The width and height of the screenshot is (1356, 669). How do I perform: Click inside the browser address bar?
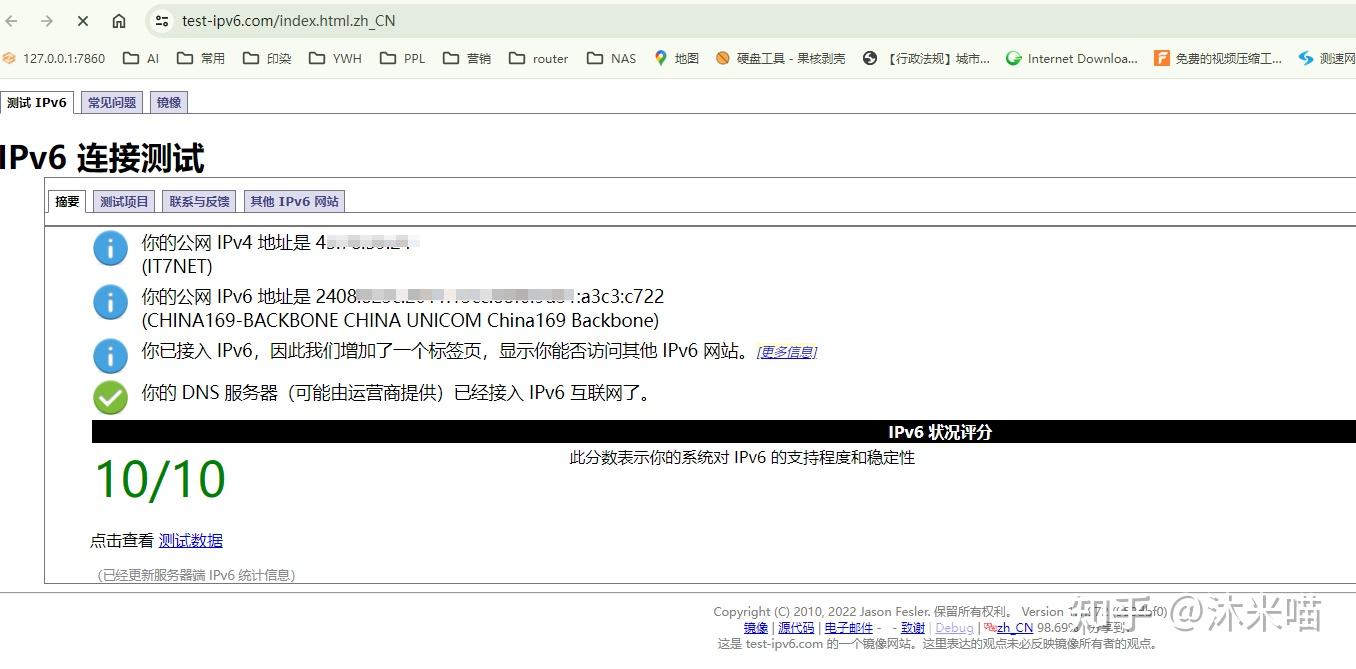point(400,20)
